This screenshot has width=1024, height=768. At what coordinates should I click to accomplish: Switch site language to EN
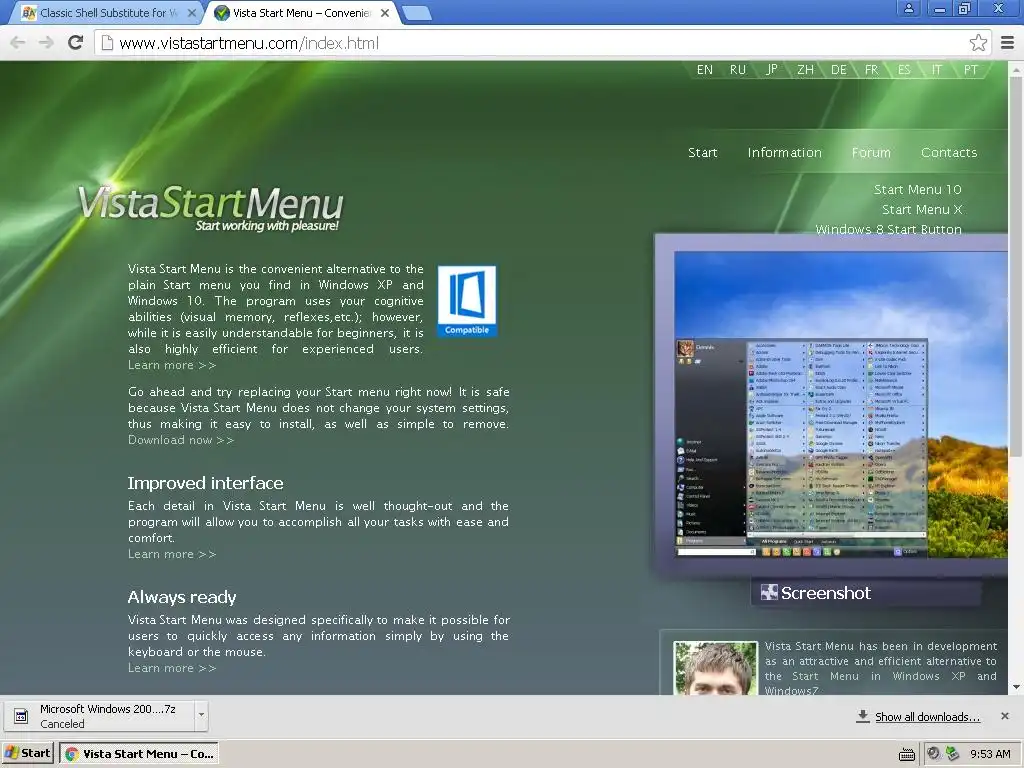(x=705, y=70)
